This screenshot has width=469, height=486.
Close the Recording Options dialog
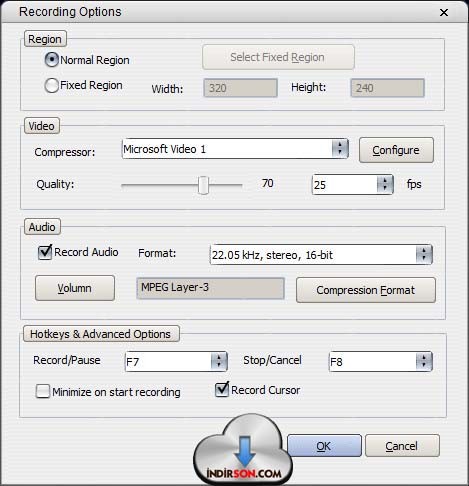444,13
